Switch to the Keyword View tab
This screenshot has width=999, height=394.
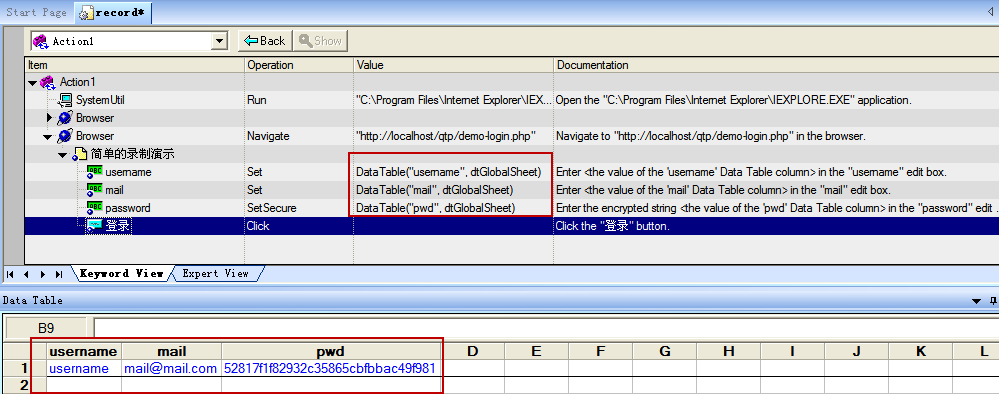coord(121,273)
